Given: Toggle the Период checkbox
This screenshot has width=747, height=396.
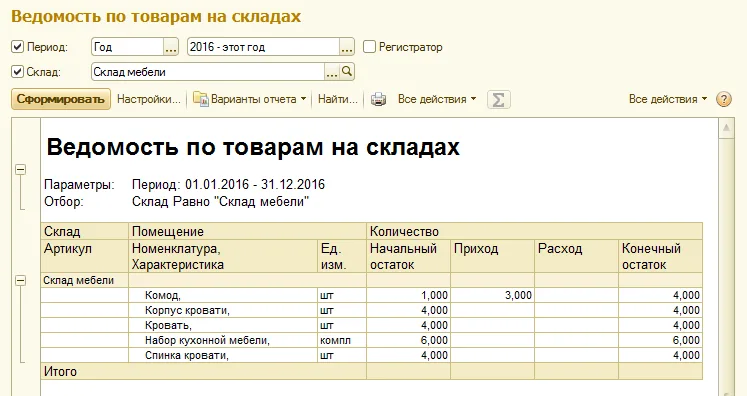Looking at the screenshot, I should click(x=17, y=47).
